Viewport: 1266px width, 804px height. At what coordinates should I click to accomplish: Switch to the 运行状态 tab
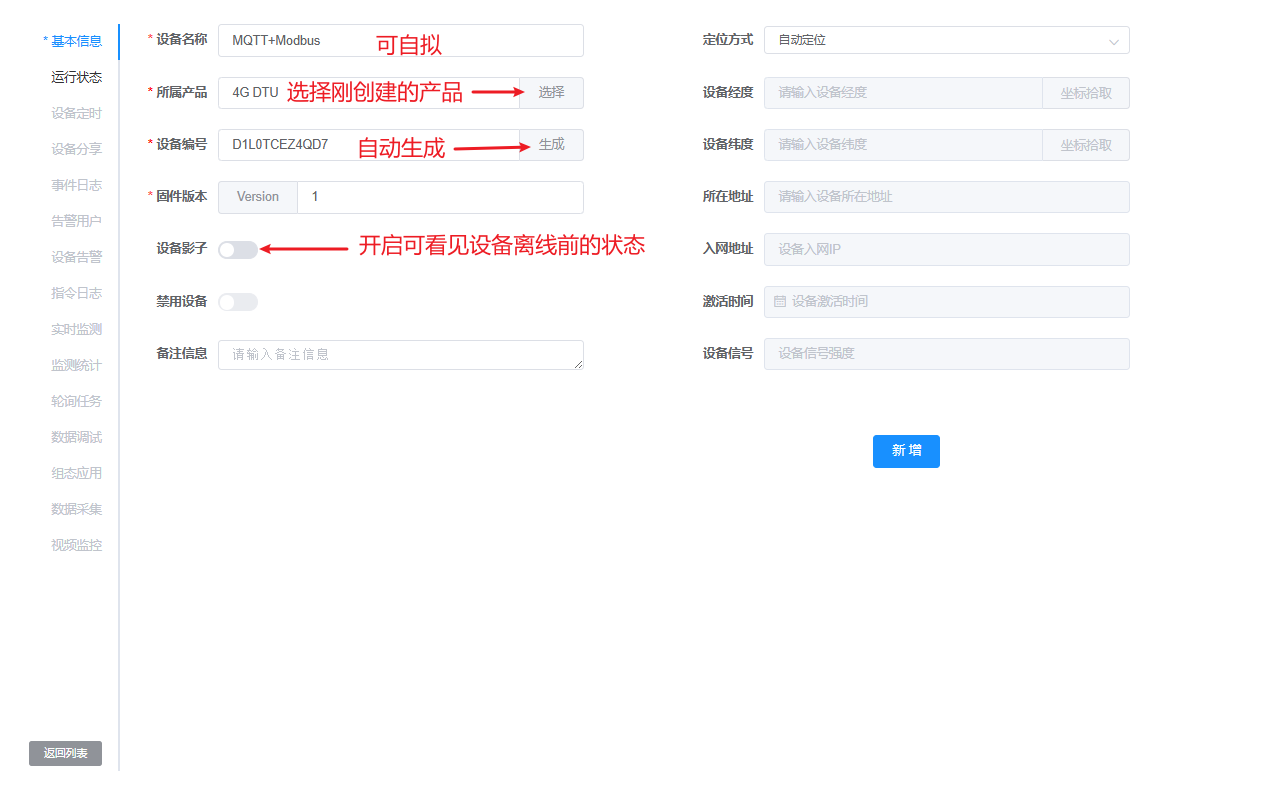[x=76, y=77]
